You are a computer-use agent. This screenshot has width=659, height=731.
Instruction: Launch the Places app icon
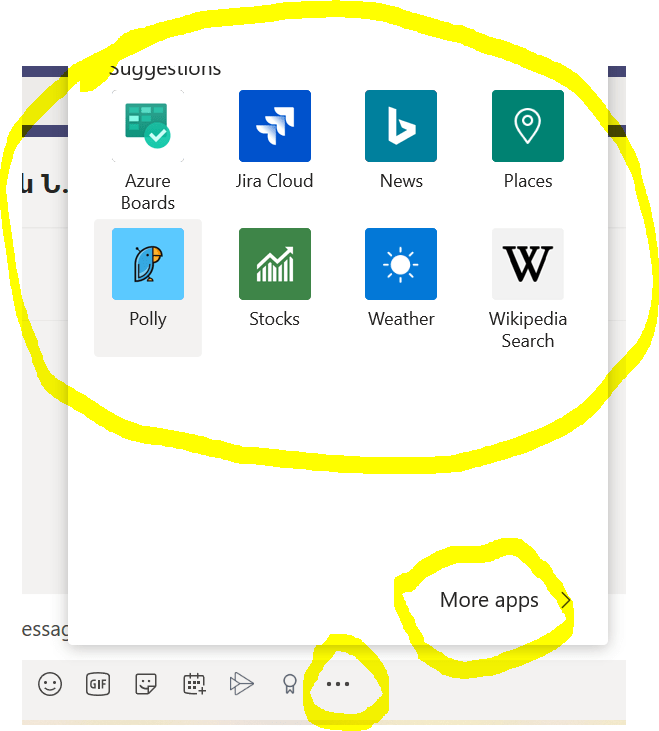point(527,126)
